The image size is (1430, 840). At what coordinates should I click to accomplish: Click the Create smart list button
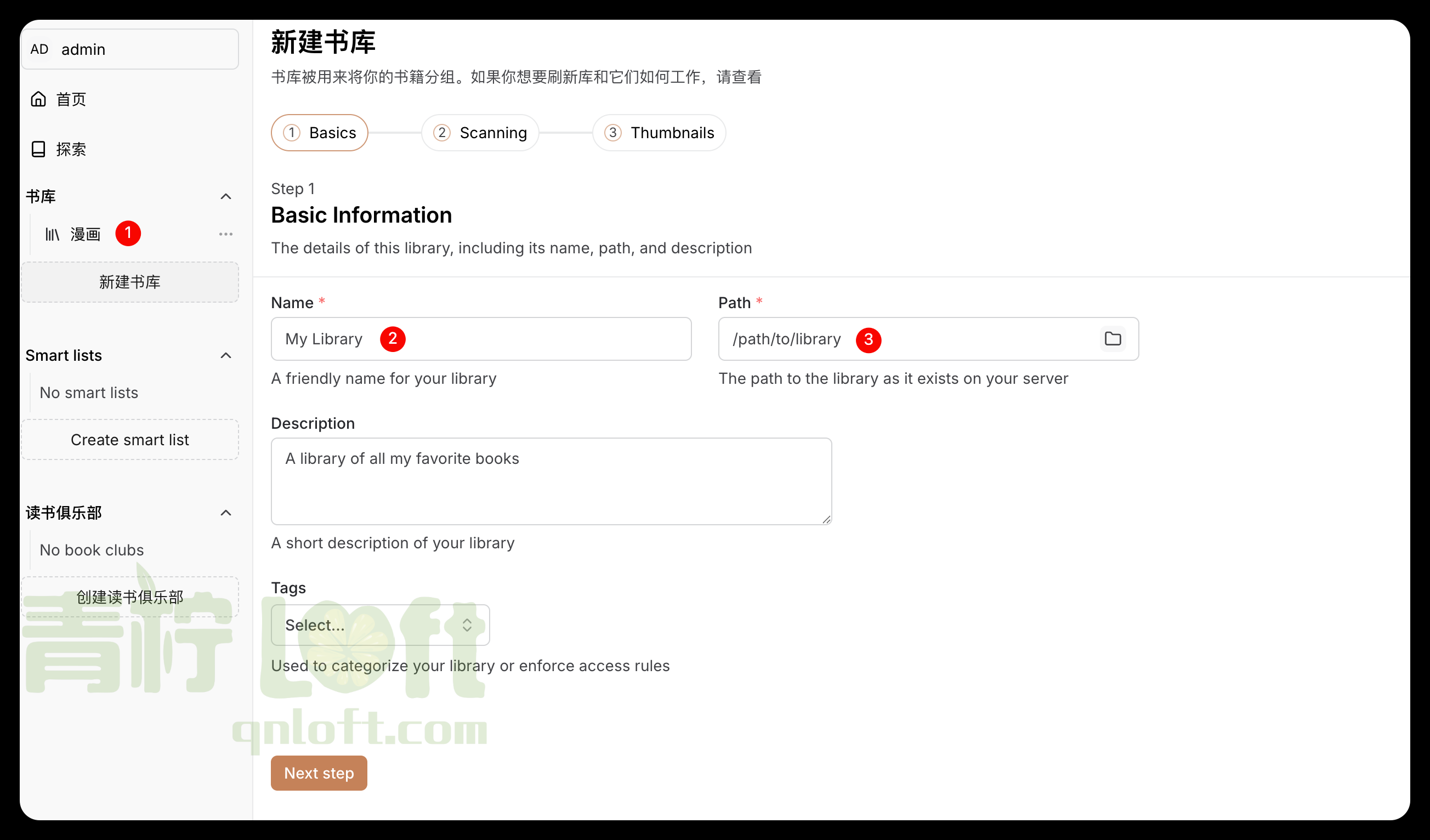coord(130,440)
